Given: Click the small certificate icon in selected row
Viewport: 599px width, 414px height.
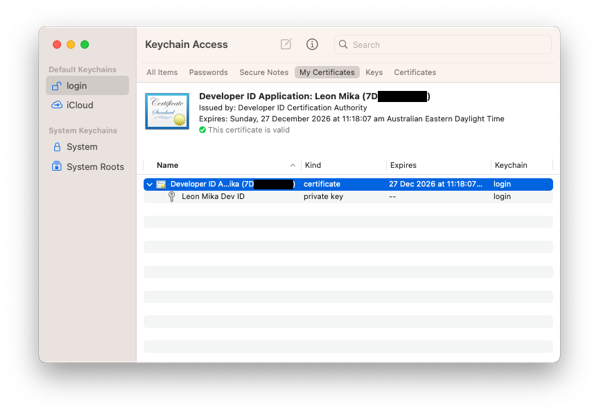Looking at the screenshot, I should [161, 184].
